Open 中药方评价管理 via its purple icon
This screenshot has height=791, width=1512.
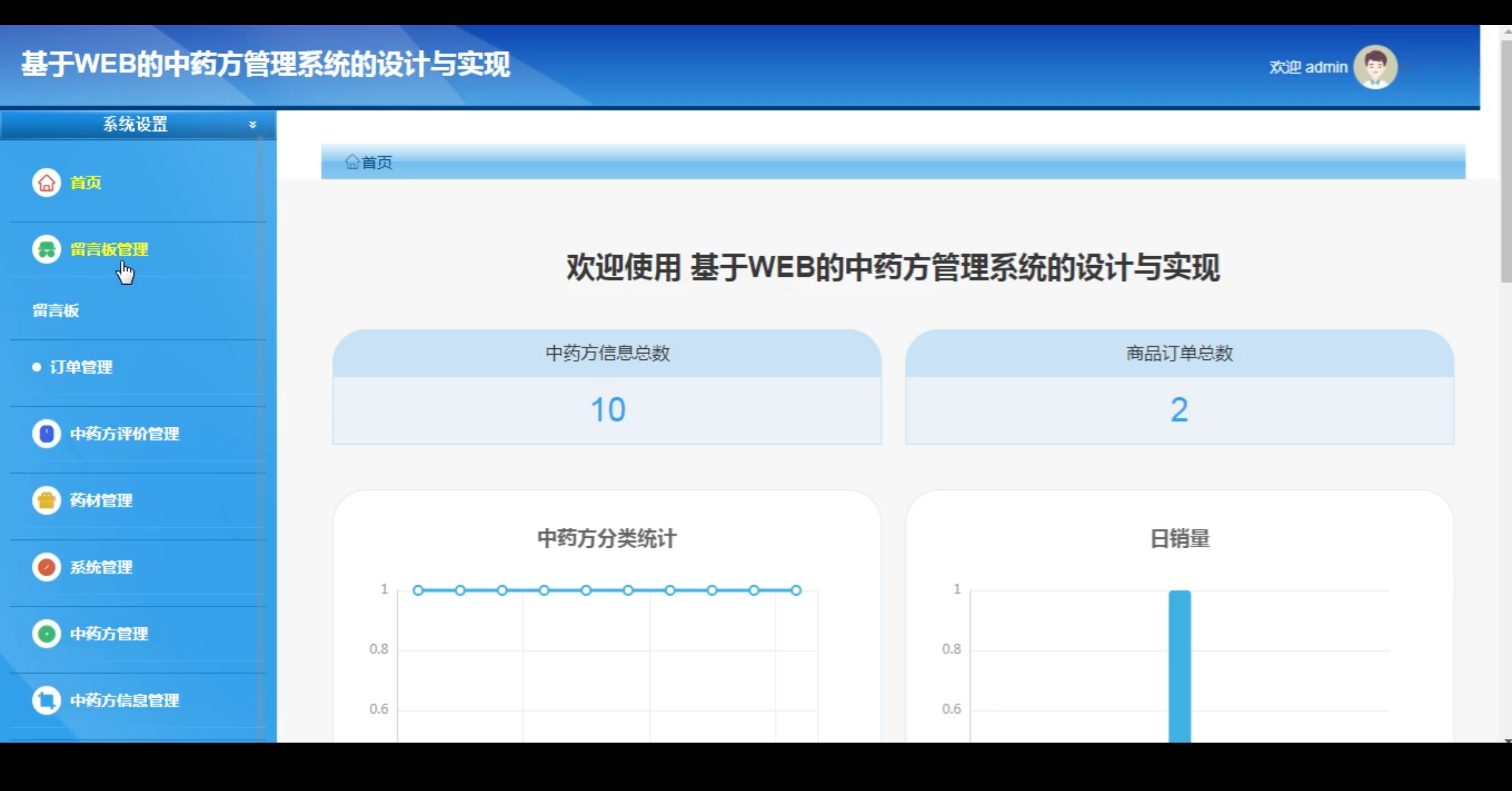point(46,434)
